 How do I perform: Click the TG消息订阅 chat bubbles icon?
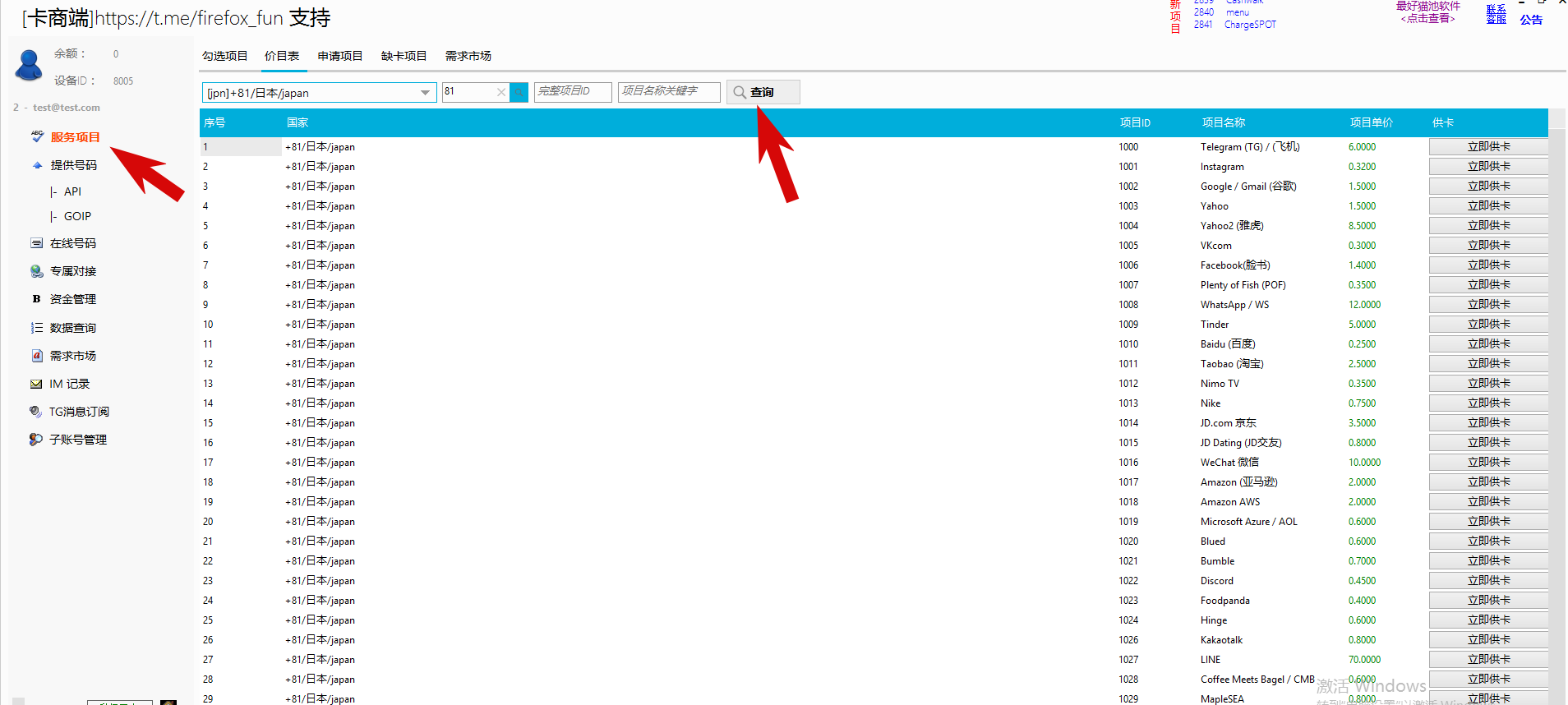point(35,412)
